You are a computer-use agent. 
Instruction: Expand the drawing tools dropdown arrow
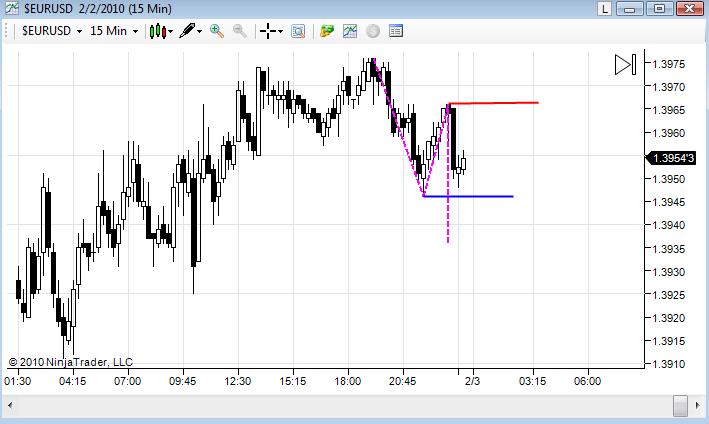[x=199, y=31]
